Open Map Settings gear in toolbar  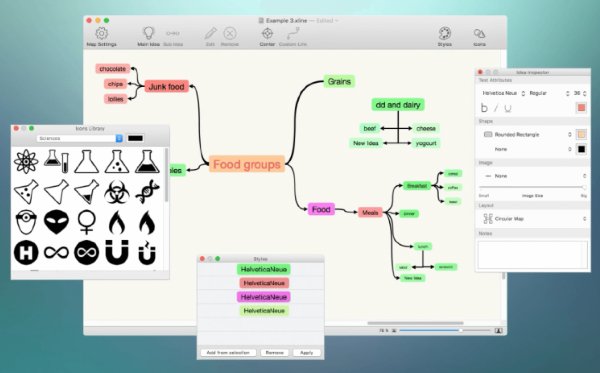(101, 37)
